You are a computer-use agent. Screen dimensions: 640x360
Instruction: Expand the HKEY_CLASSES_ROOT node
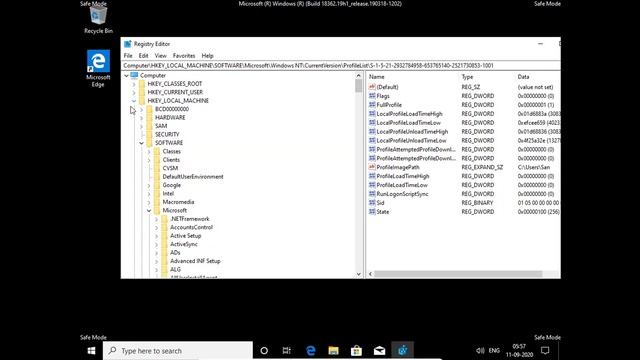click(x=134, y=84)
